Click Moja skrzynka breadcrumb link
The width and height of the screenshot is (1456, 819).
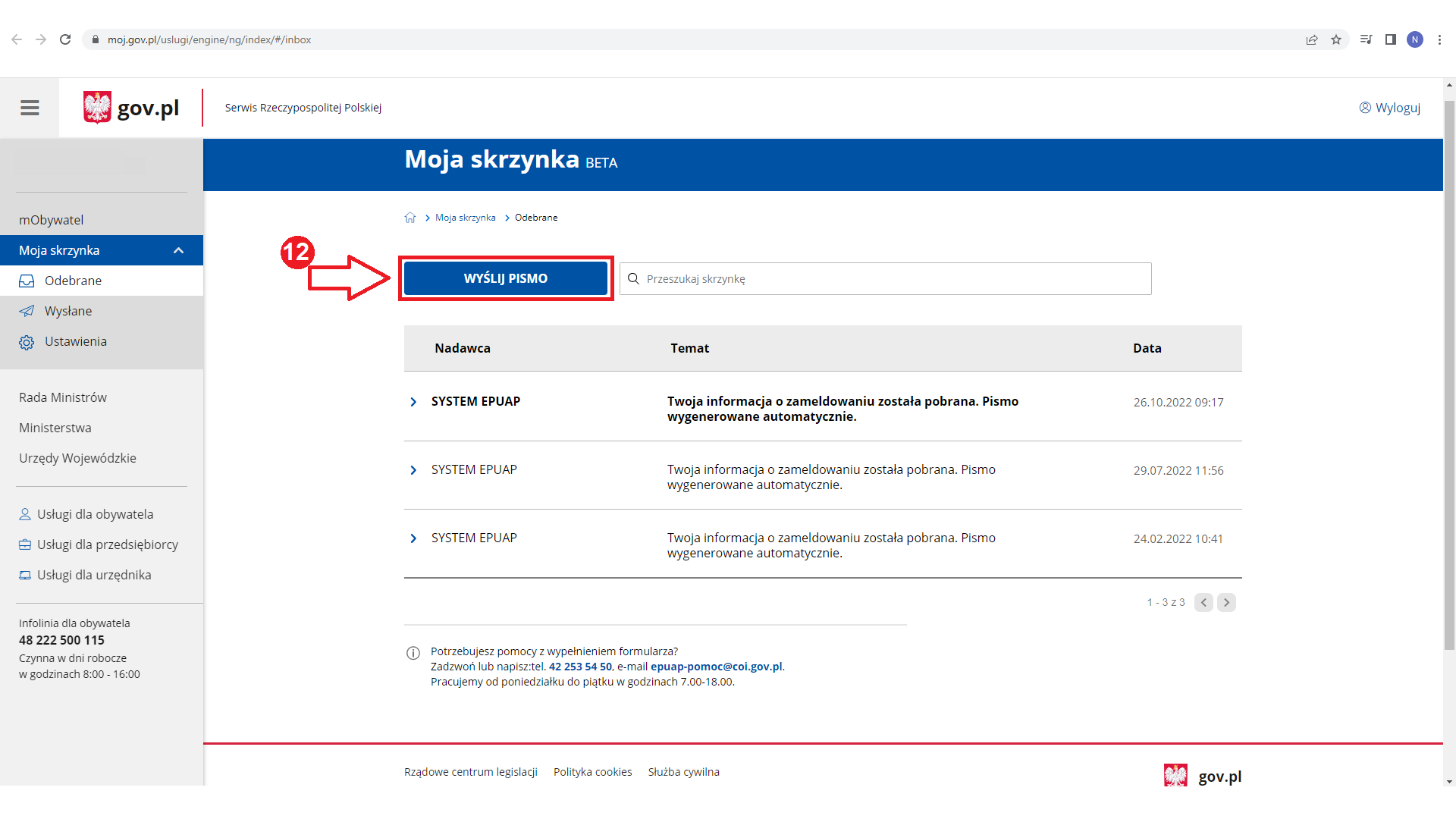pos(465,218)
